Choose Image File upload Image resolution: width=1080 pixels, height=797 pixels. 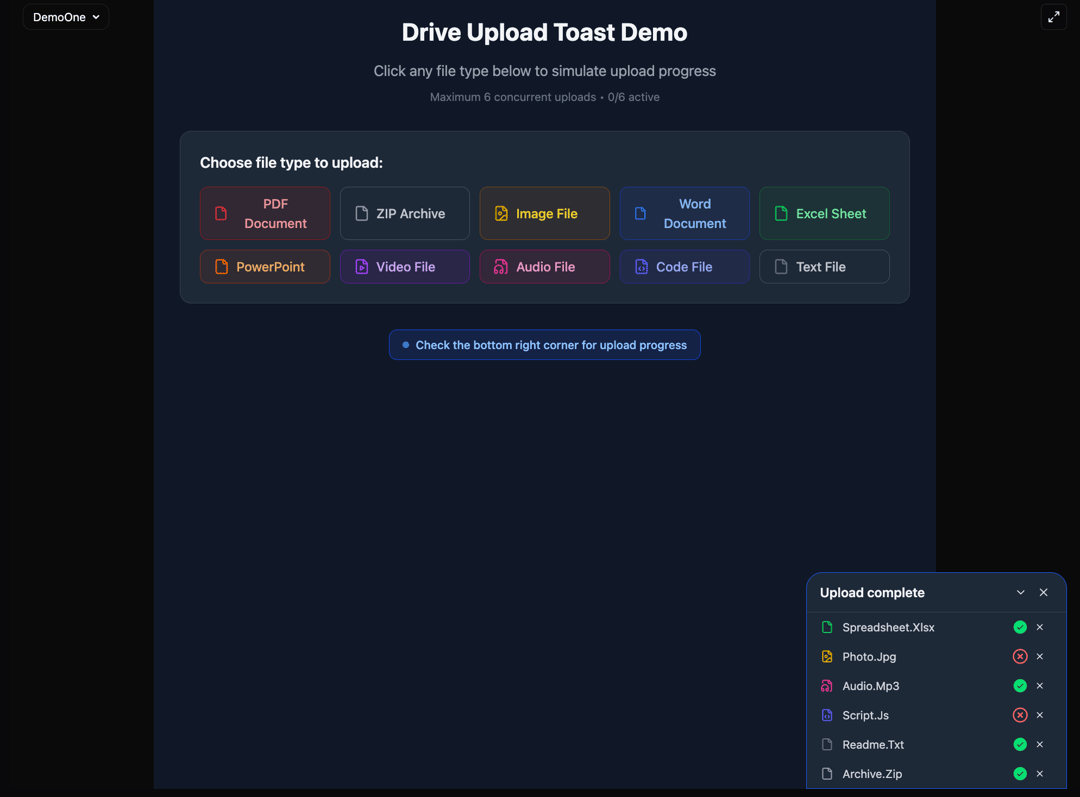click(545, 214)
